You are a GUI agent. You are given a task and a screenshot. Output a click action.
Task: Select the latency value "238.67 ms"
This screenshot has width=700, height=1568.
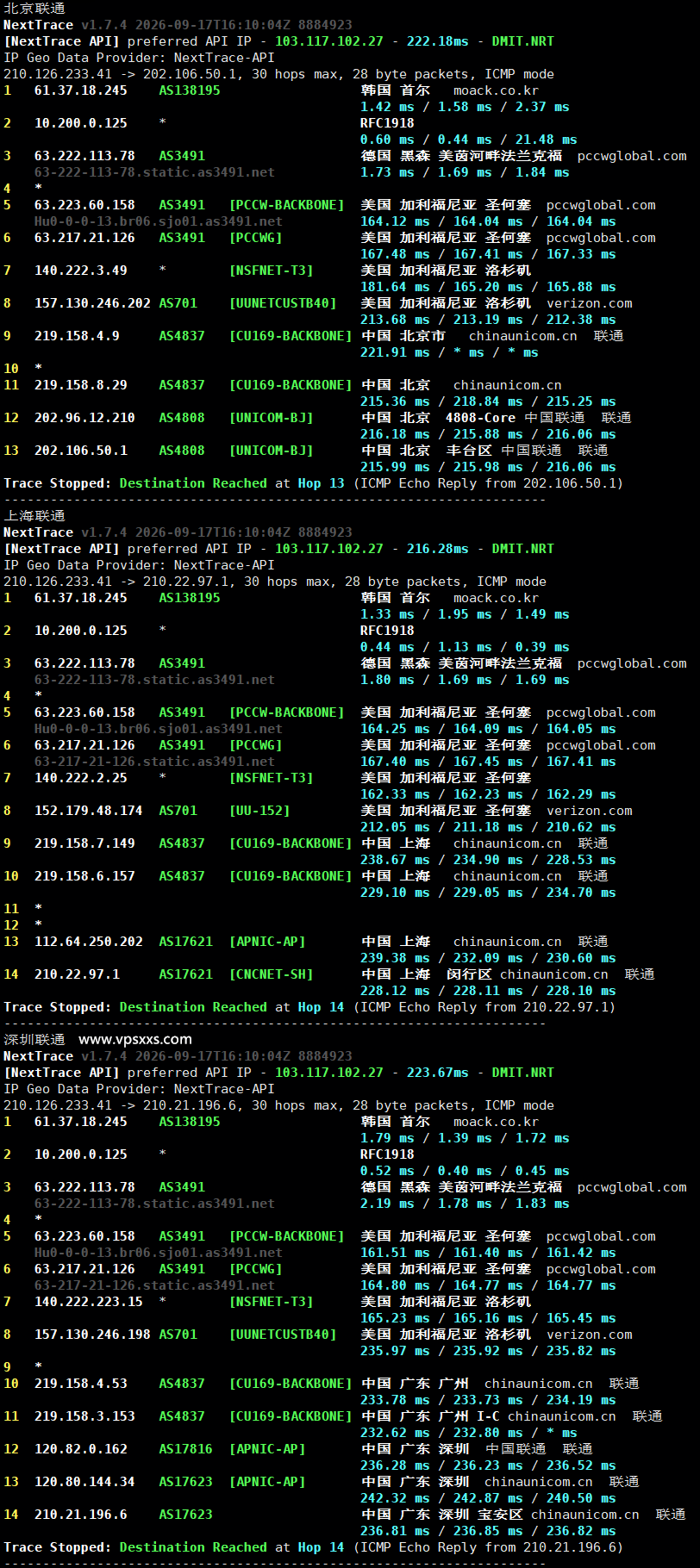(395, 860)
